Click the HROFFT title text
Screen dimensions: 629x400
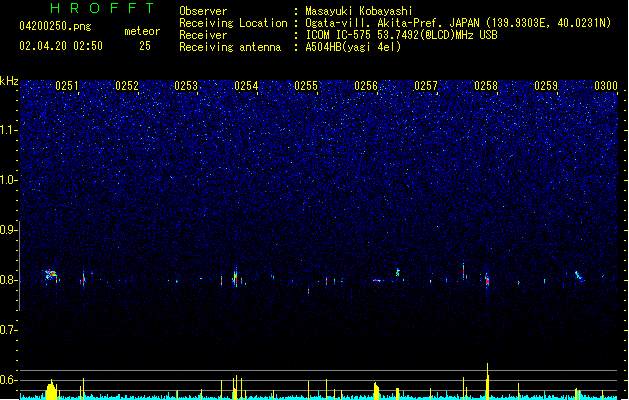102,8
